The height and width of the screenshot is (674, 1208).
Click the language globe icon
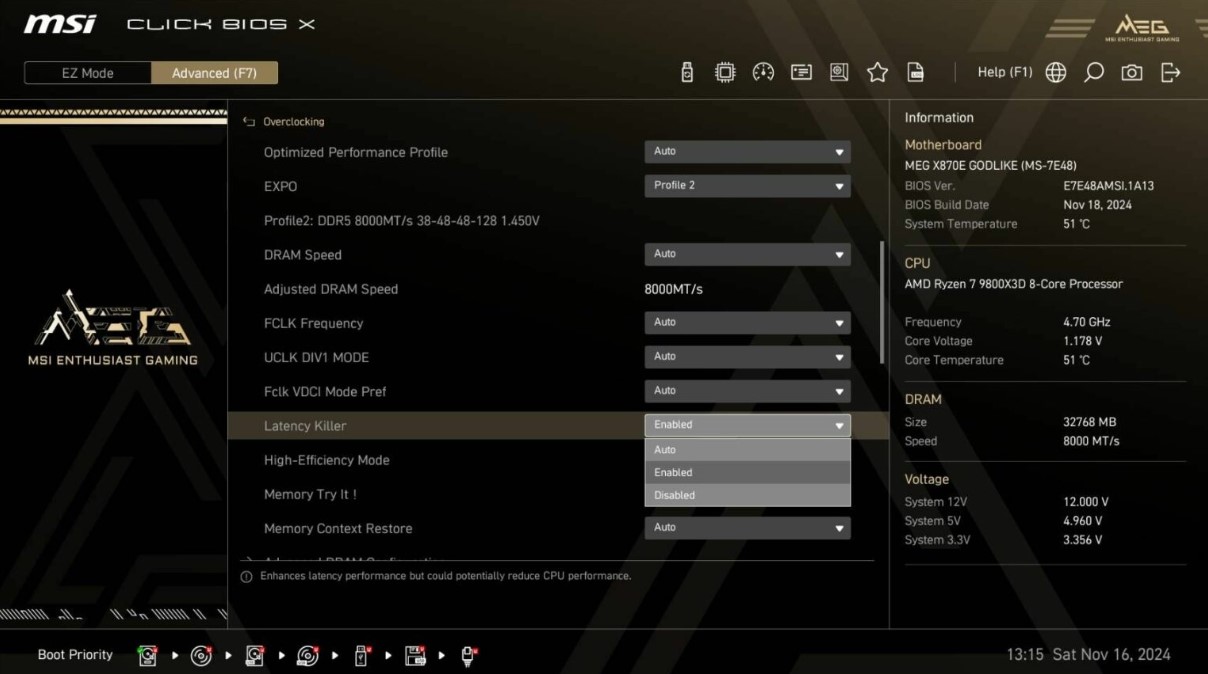[x=1055, y=72]
